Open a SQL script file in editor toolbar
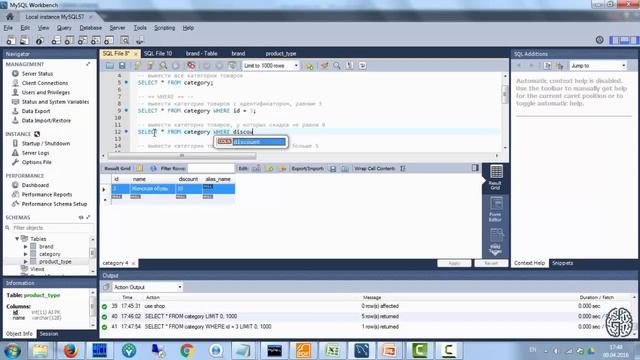The width and height of the screenshot is (640, 360). click(x=110, y=65)
